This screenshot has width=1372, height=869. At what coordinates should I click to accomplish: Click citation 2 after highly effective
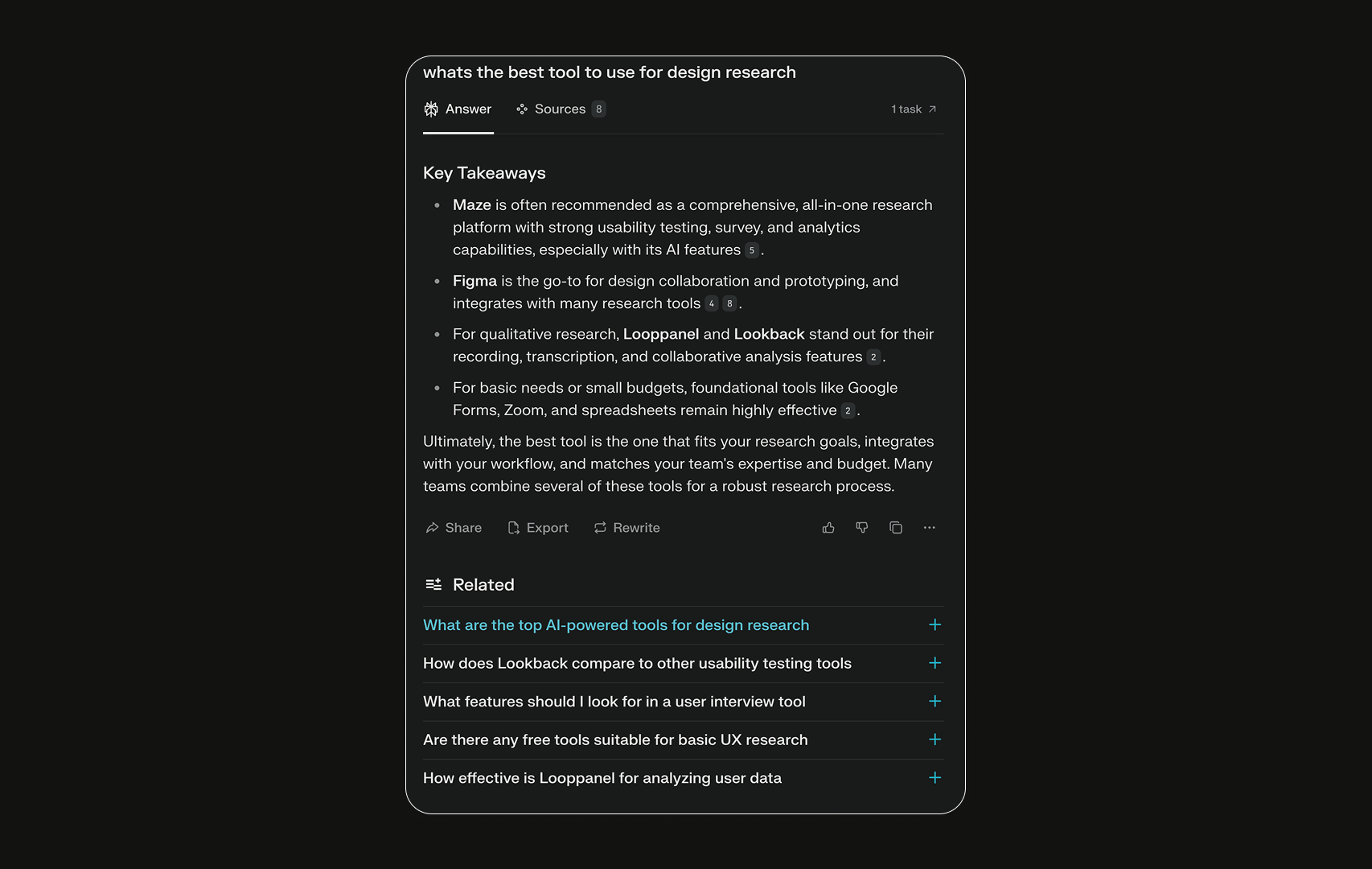coord(848,410)
